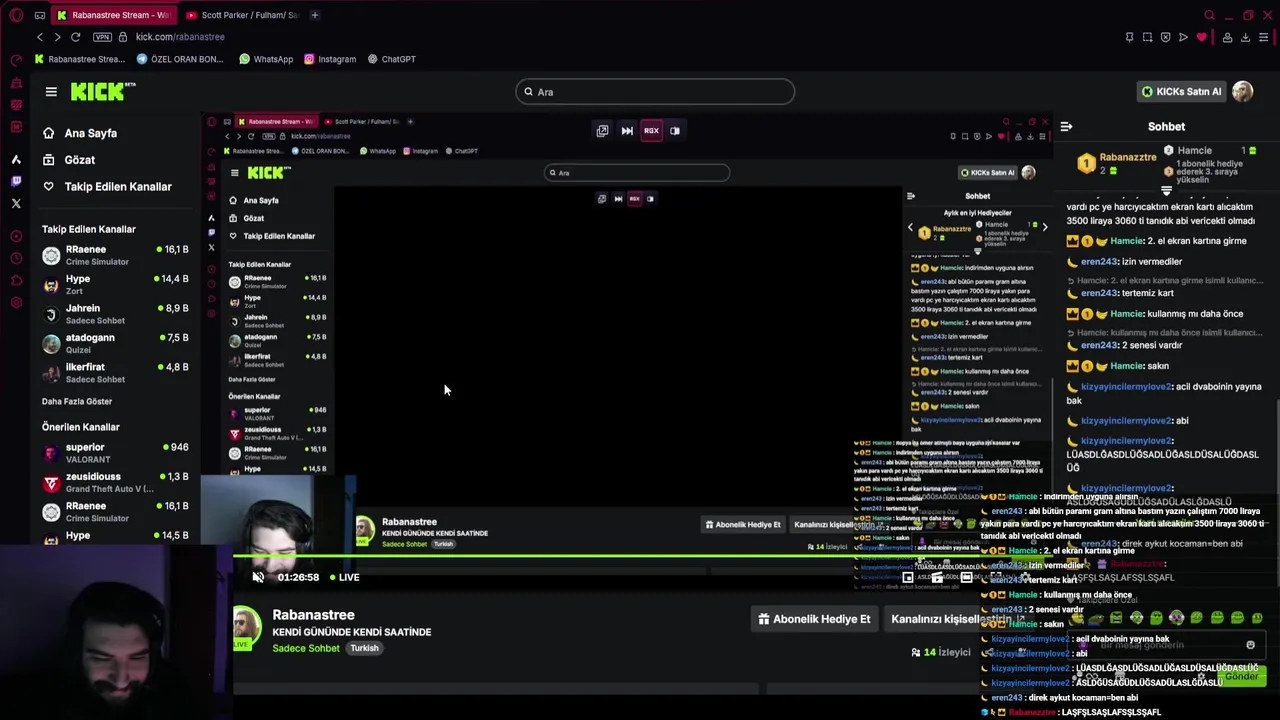
Task: Click the Gönder send button
Action: click(1241, 677)
